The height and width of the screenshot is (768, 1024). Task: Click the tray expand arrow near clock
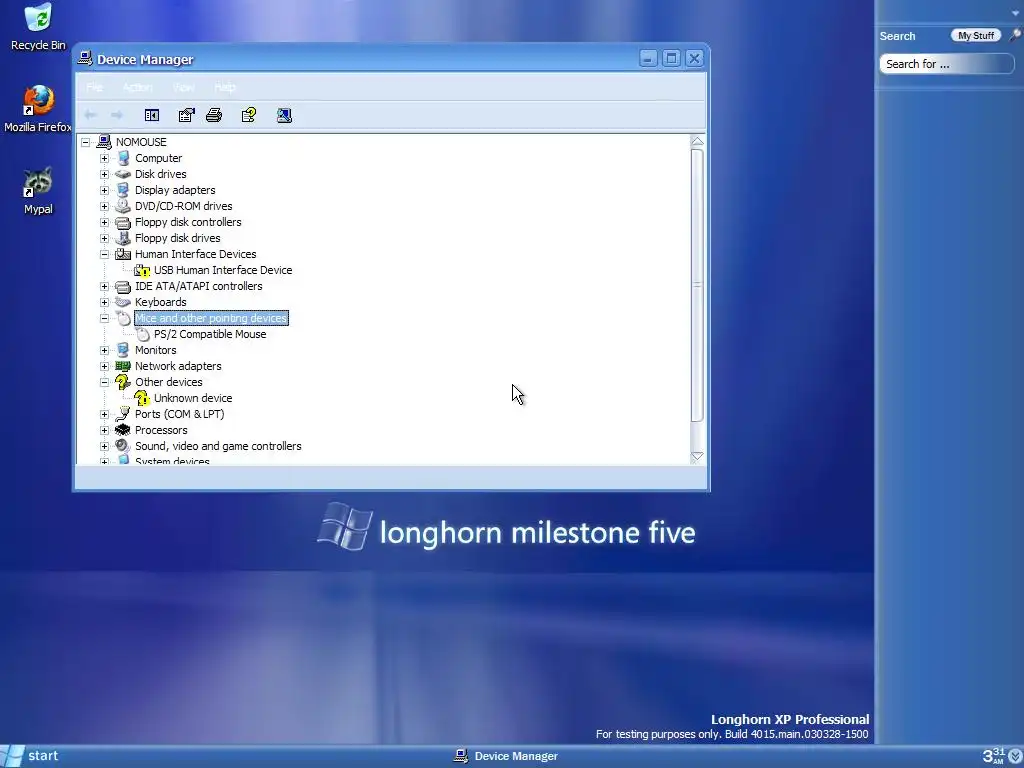coord(1016,757)
